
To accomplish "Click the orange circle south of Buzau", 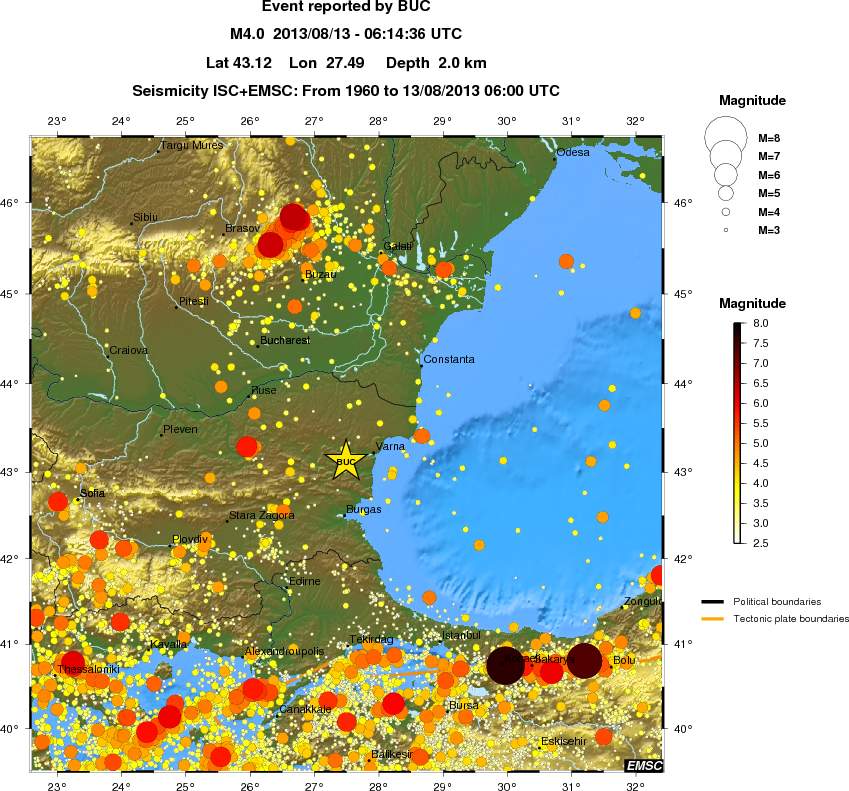I will [295, 306].
